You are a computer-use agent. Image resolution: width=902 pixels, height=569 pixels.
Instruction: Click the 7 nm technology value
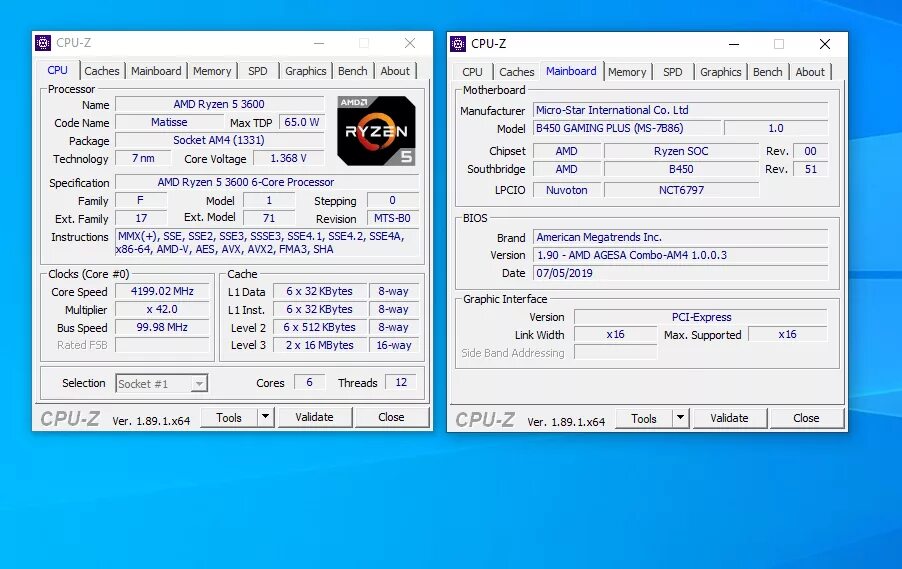click(x=143, y=158)
